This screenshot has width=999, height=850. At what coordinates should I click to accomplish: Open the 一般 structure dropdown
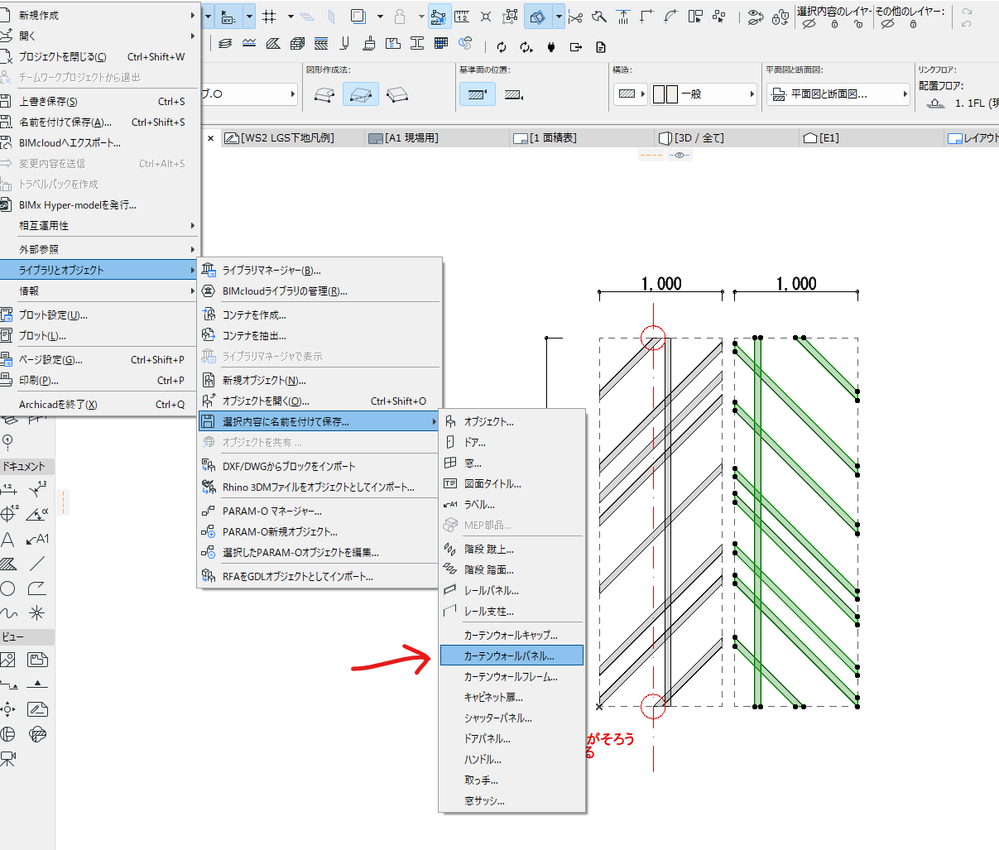tap(703, 94)
